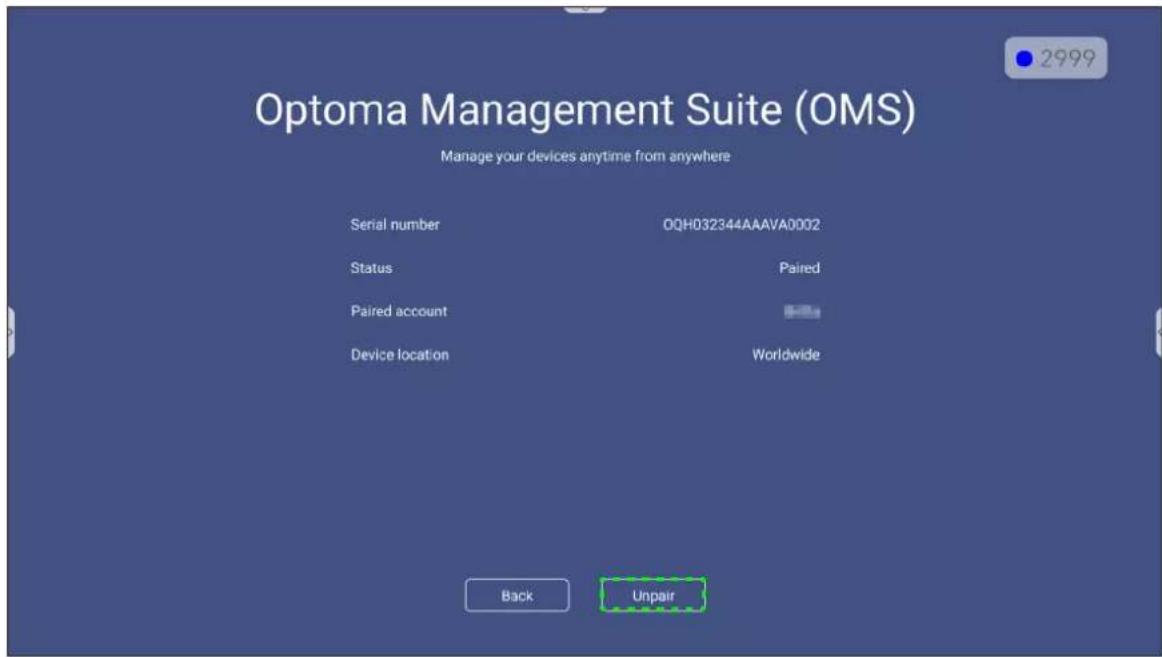Pull down the top center handle
1162x657 pixels.
click(x=585, y=9)
